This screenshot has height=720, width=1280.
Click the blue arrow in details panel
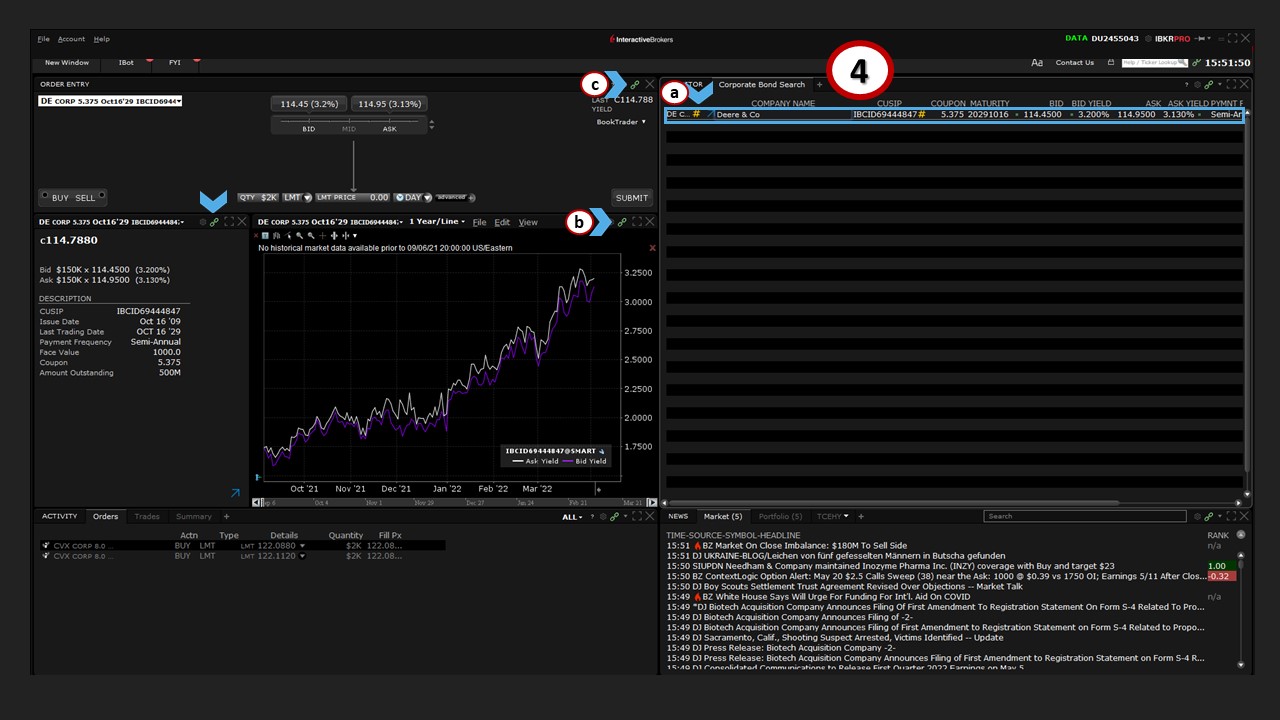(235, 493)
